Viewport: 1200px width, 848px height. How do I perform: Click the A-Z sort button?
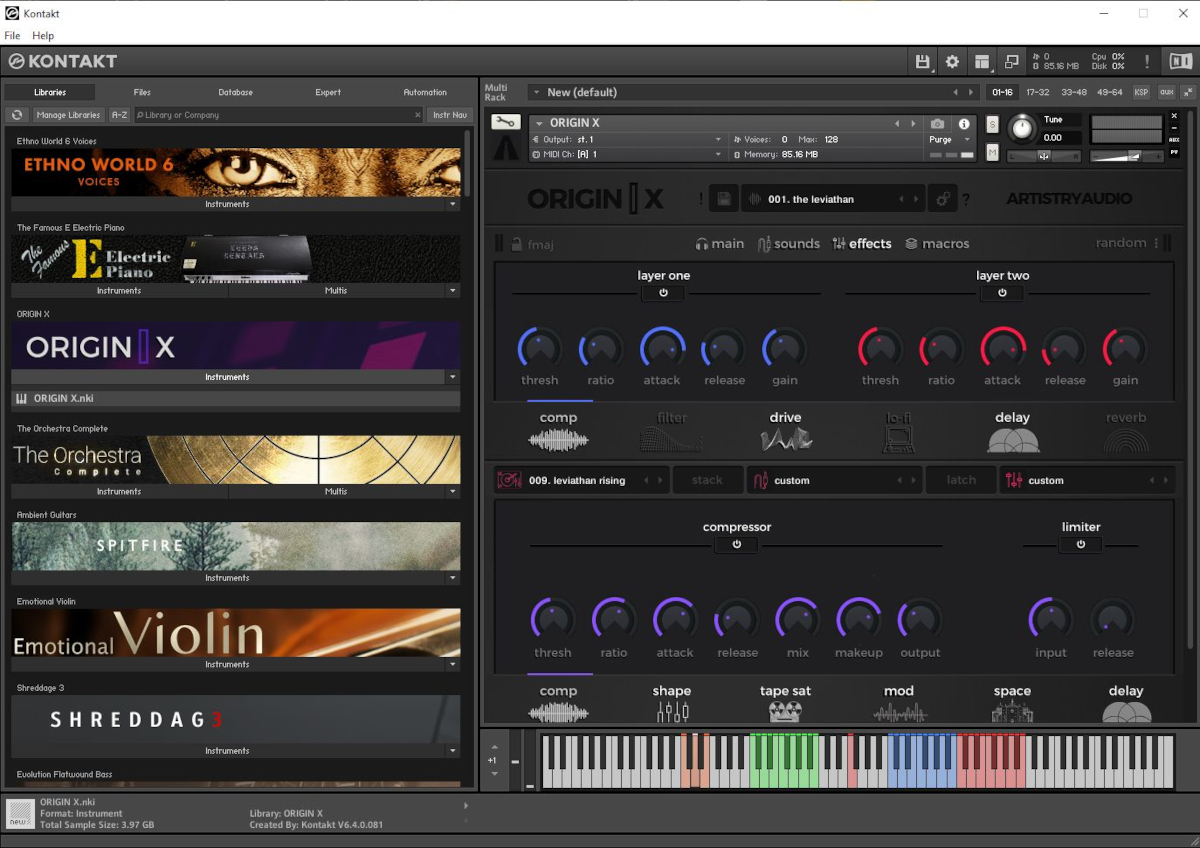point(119,115)
